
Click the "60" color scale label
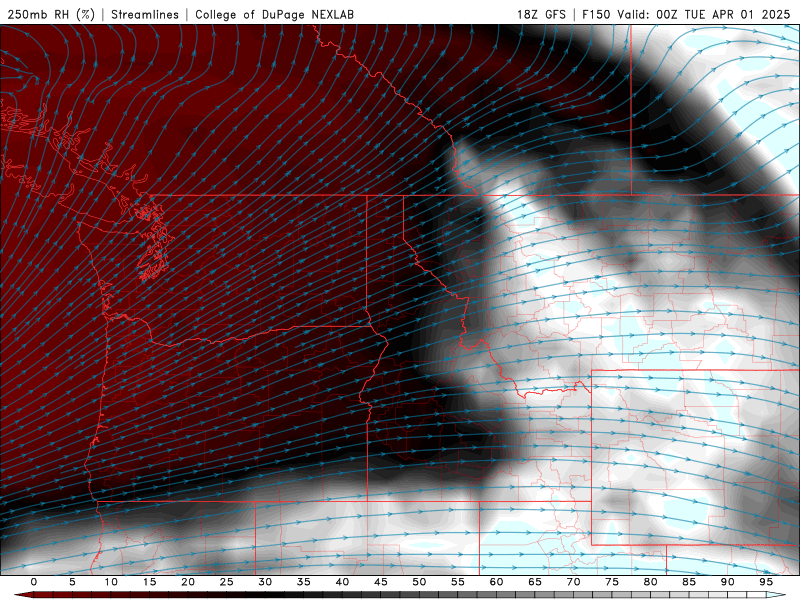[496, 582]
